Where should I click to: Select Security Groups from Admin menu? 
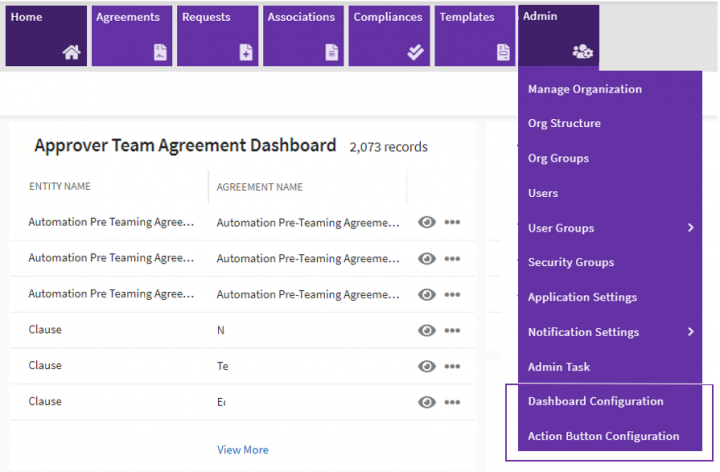[x=571, y=262]
